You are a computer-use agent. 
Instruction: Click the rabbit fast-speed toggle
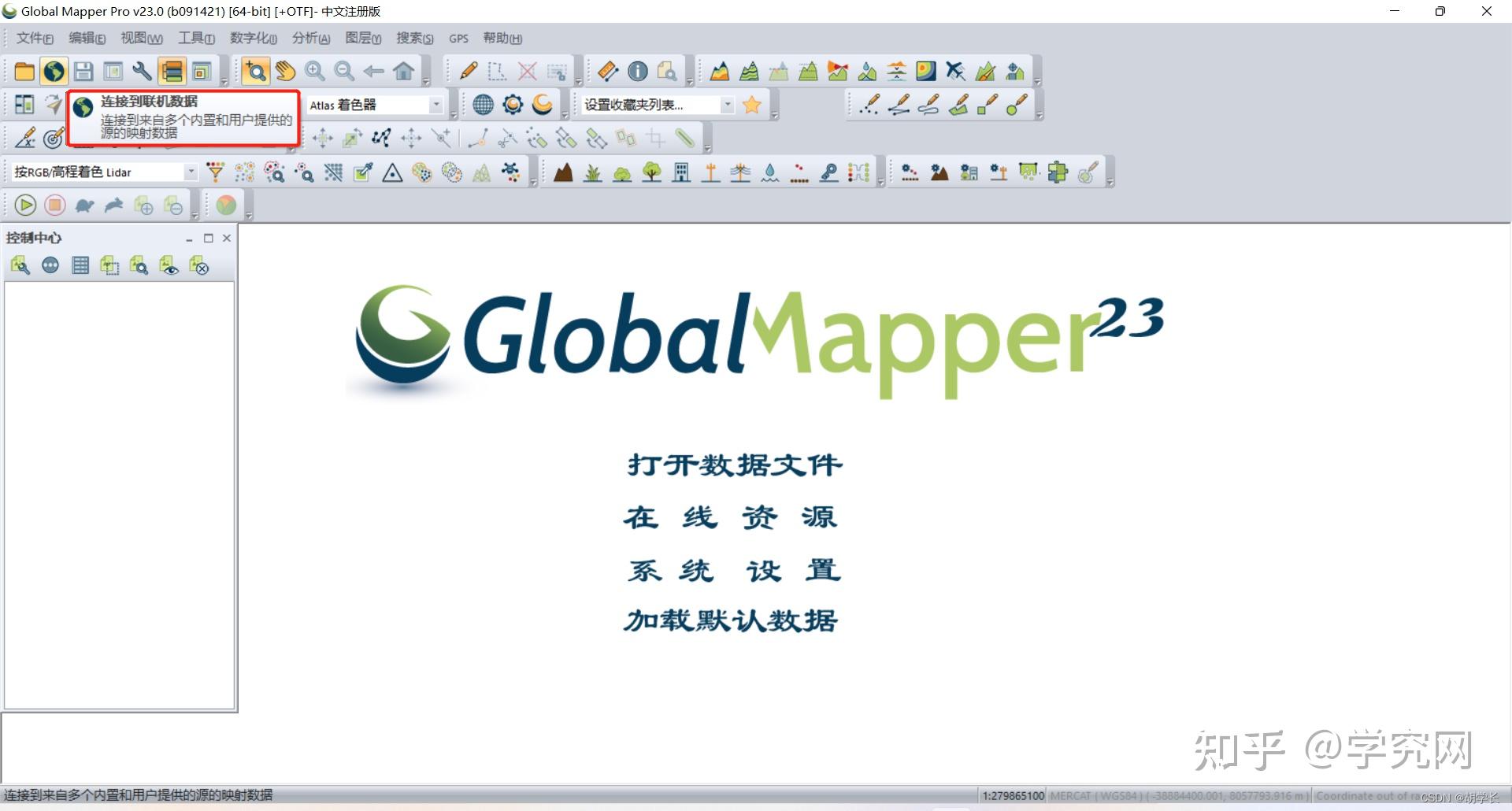pos(115,205)
